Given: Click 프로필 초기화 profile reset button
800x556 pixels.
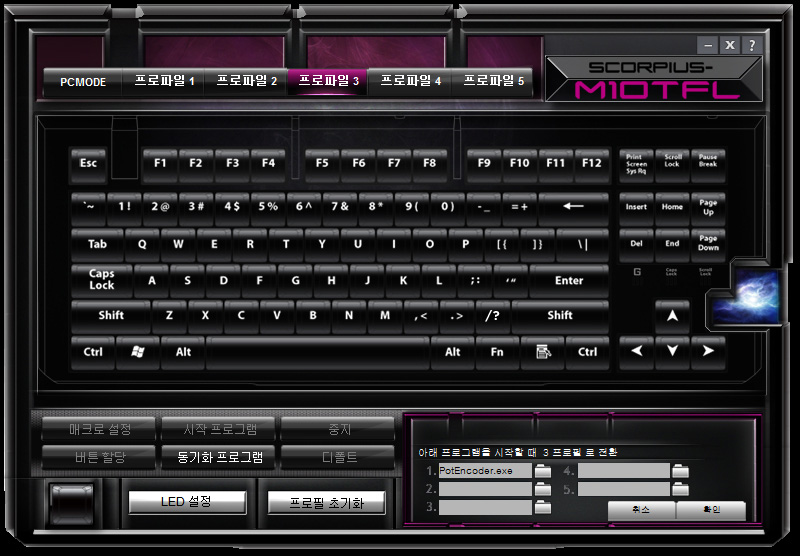Looking at the screenshot, I should coord(327,503).
